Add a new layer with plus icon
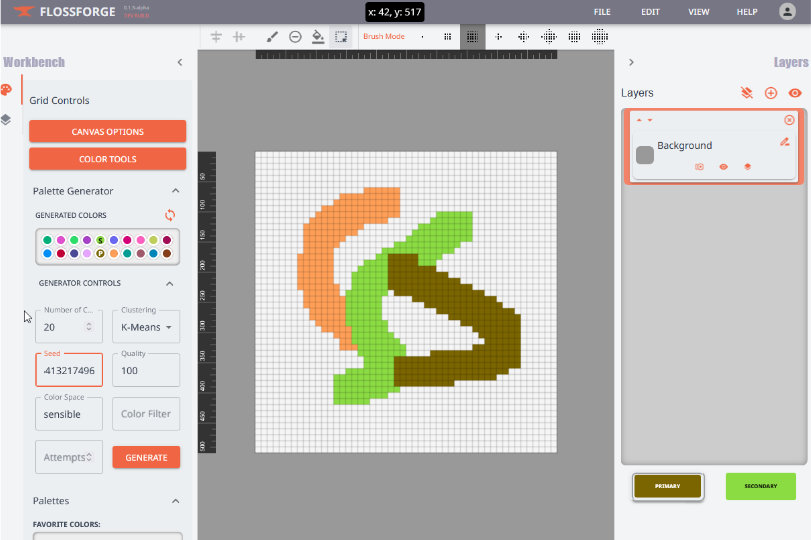The image size is (811, 540). pos(771,93)
